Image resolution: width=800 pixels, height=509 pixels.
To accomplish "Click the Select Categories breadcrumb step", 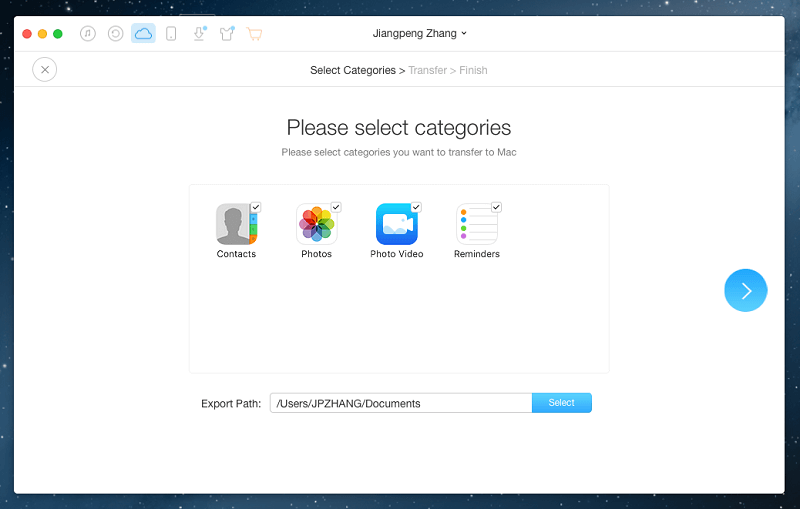I will 353,70.
